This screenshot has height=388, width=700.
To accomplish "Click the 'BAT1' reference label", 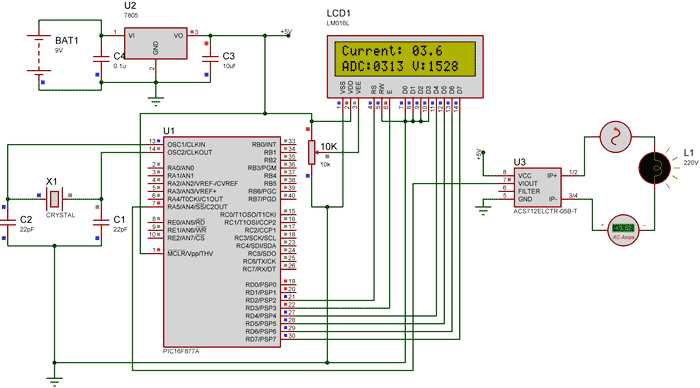I will coord(67,41).
